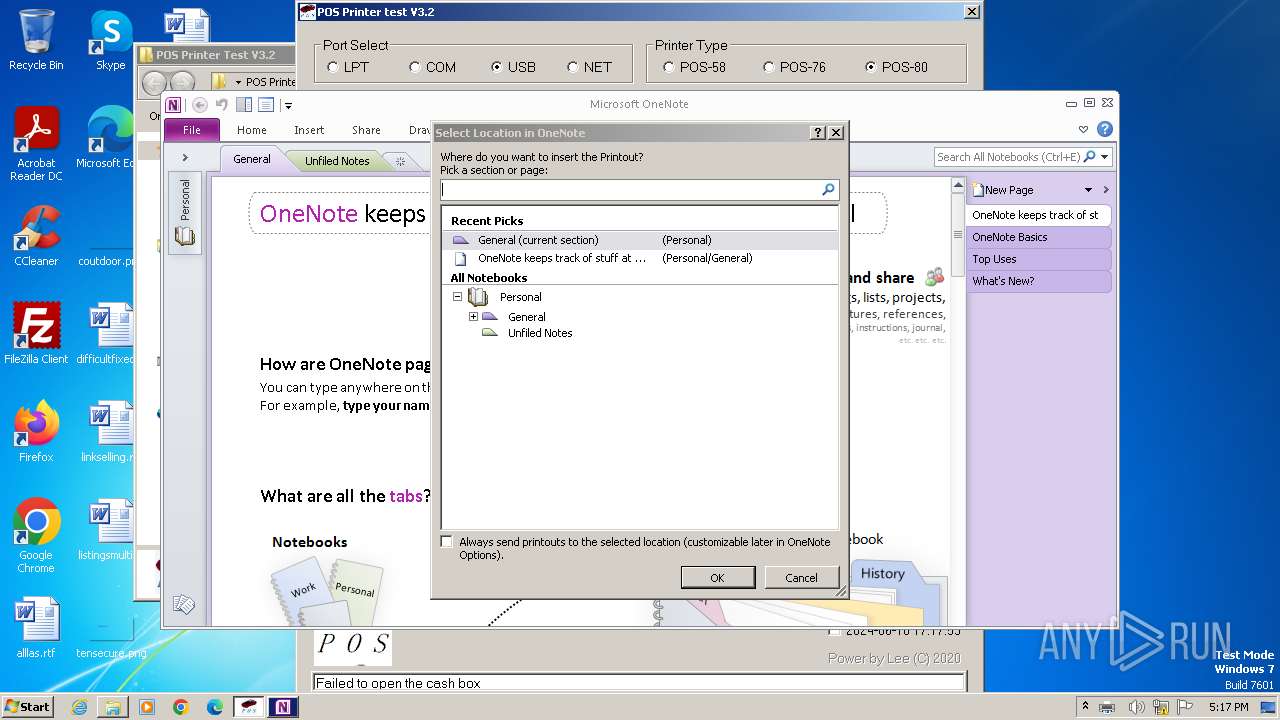The width and height of the screenshot is (1280, 720).
Task: Open the New Page dropdown arrow
Action: click(x=1088, y=190)
